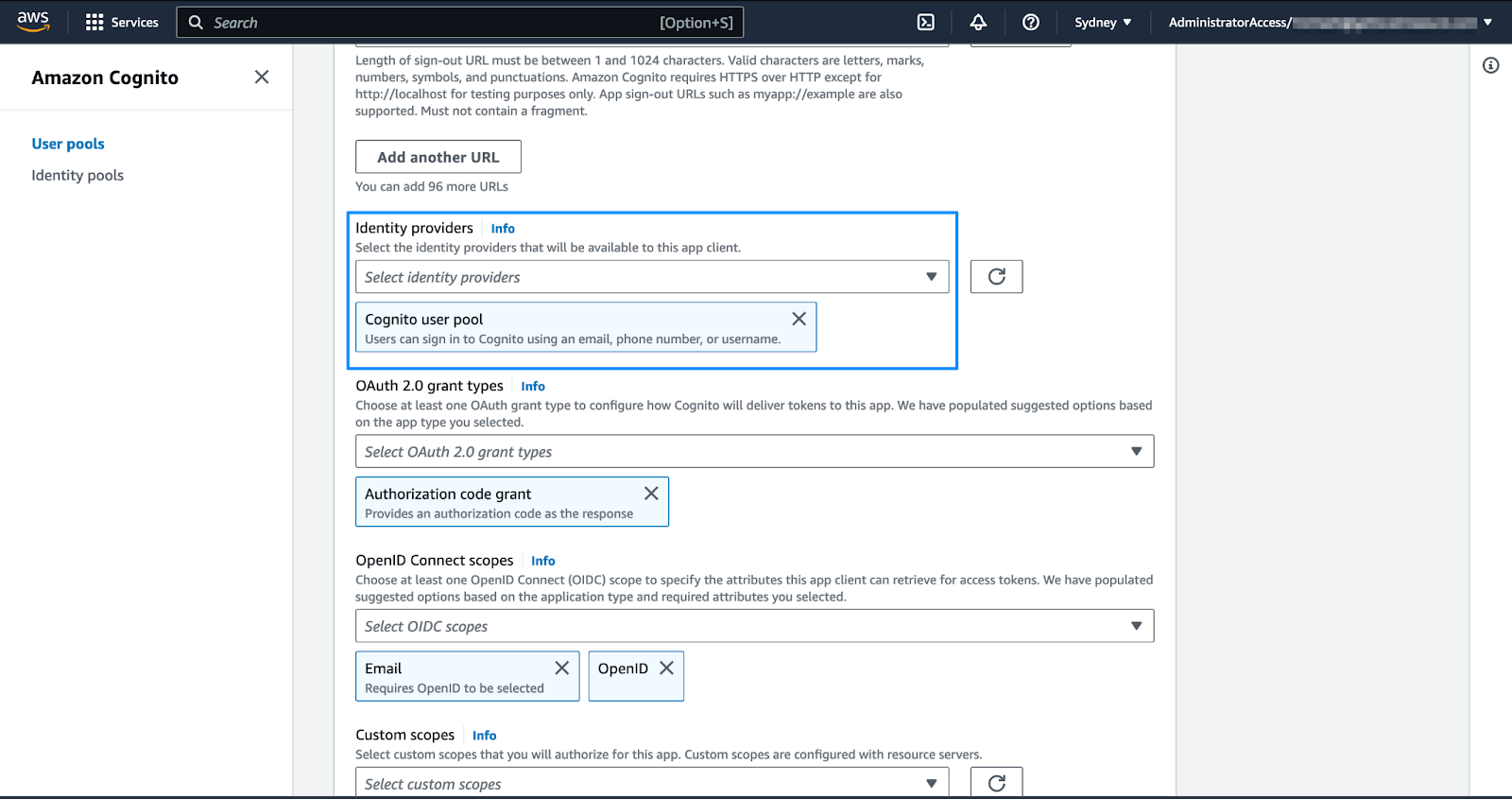This screenshot has height=799, width=1512.
Task: Open Info link for OAuth 2.0 grant types
Action: 533,386
